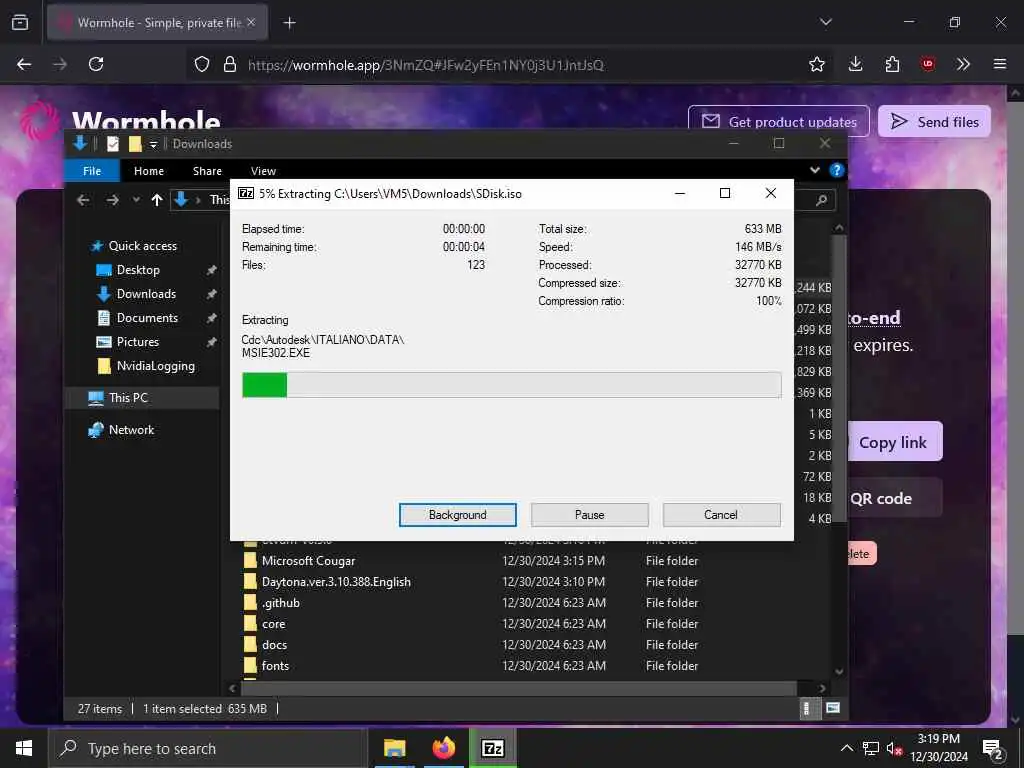The height and width of the screenshot is (768, 1024).
Task: Click the Explorer search magnifier icon
Action: pyautogui.click(x=821, y=200)
